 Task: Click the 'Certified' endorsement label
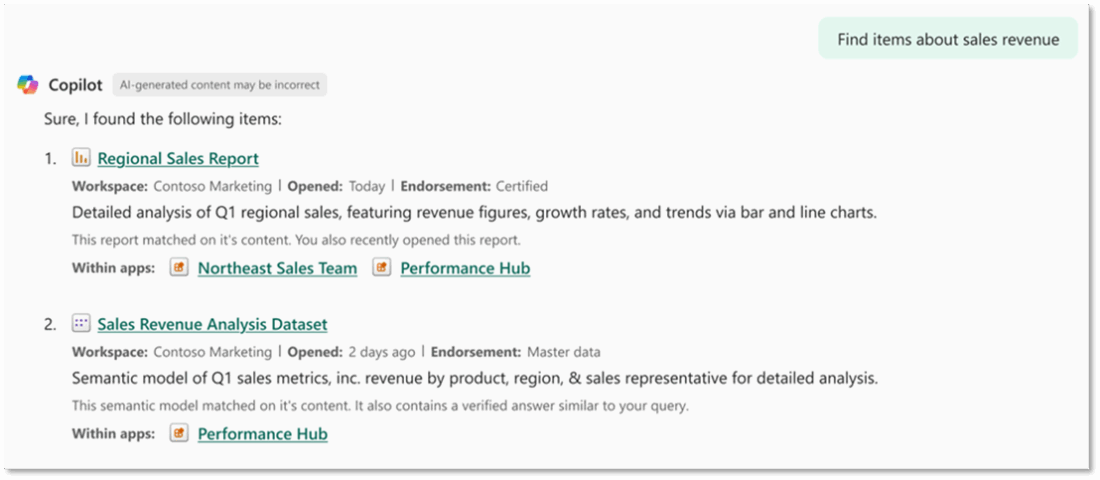point(522,187)
